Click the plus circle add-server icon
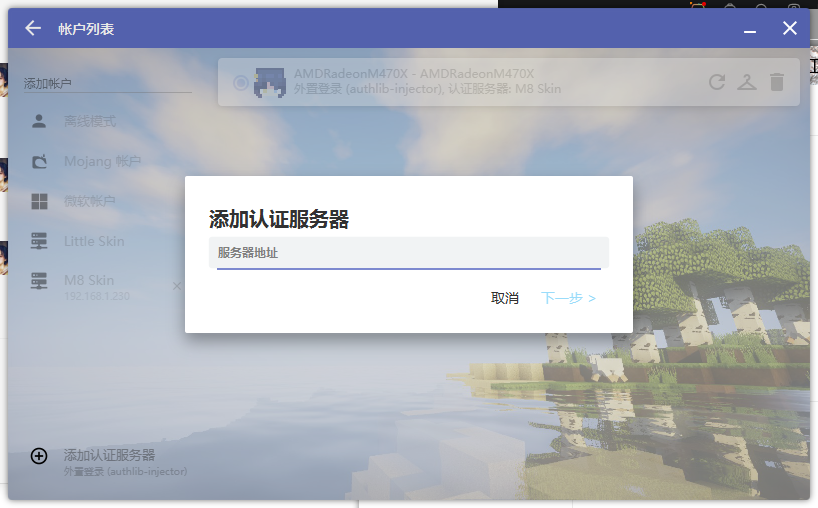Screen dimensions: 818x508 pos(39,456)
